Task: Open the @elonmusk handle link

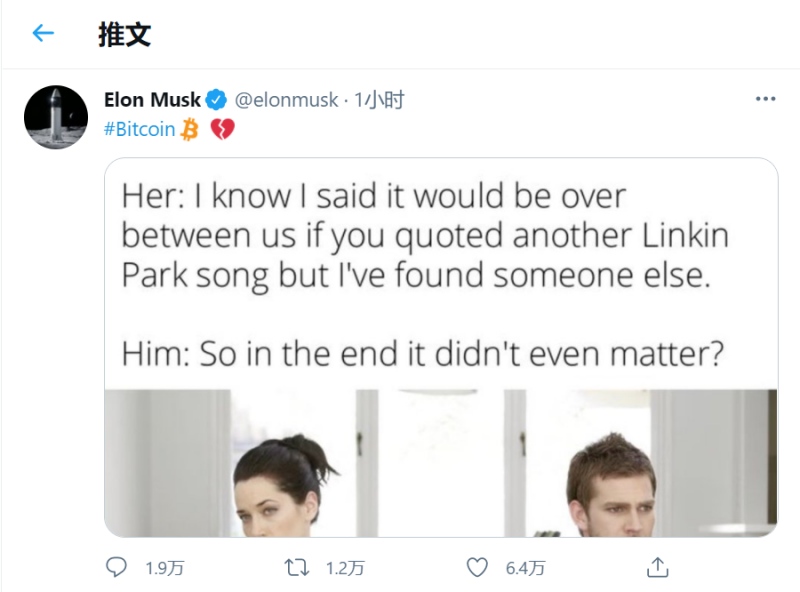Action: [x=286, y=100]
